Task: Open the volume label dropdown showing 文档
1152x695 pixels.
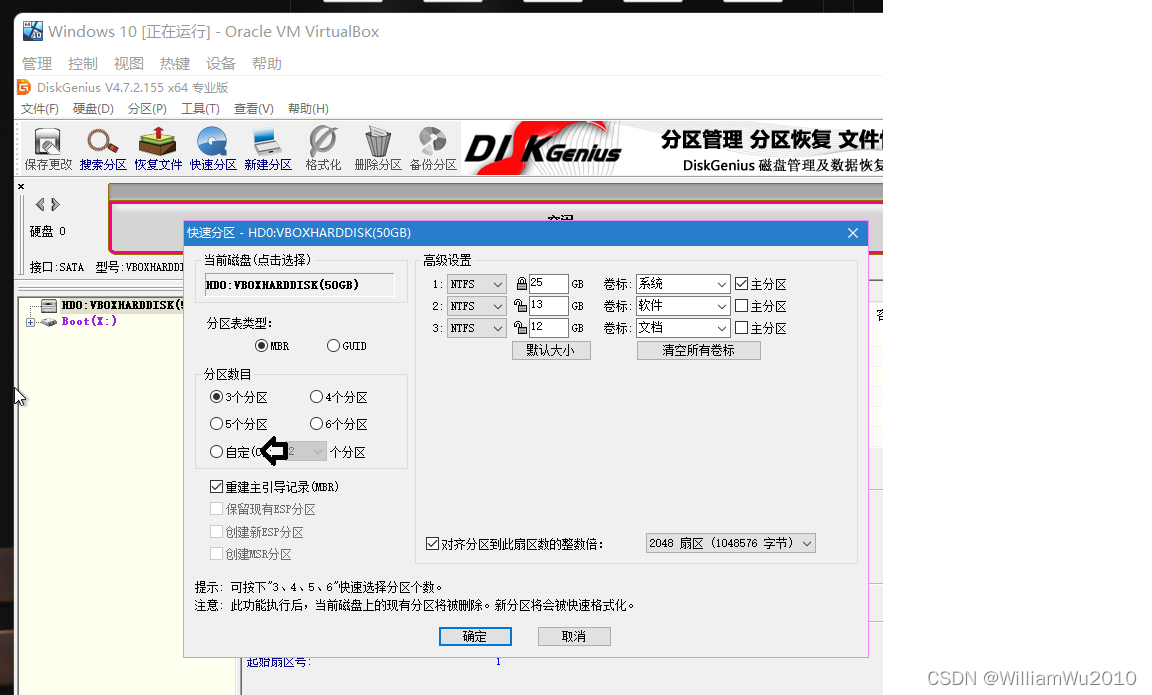Action: tap(683, 328)
